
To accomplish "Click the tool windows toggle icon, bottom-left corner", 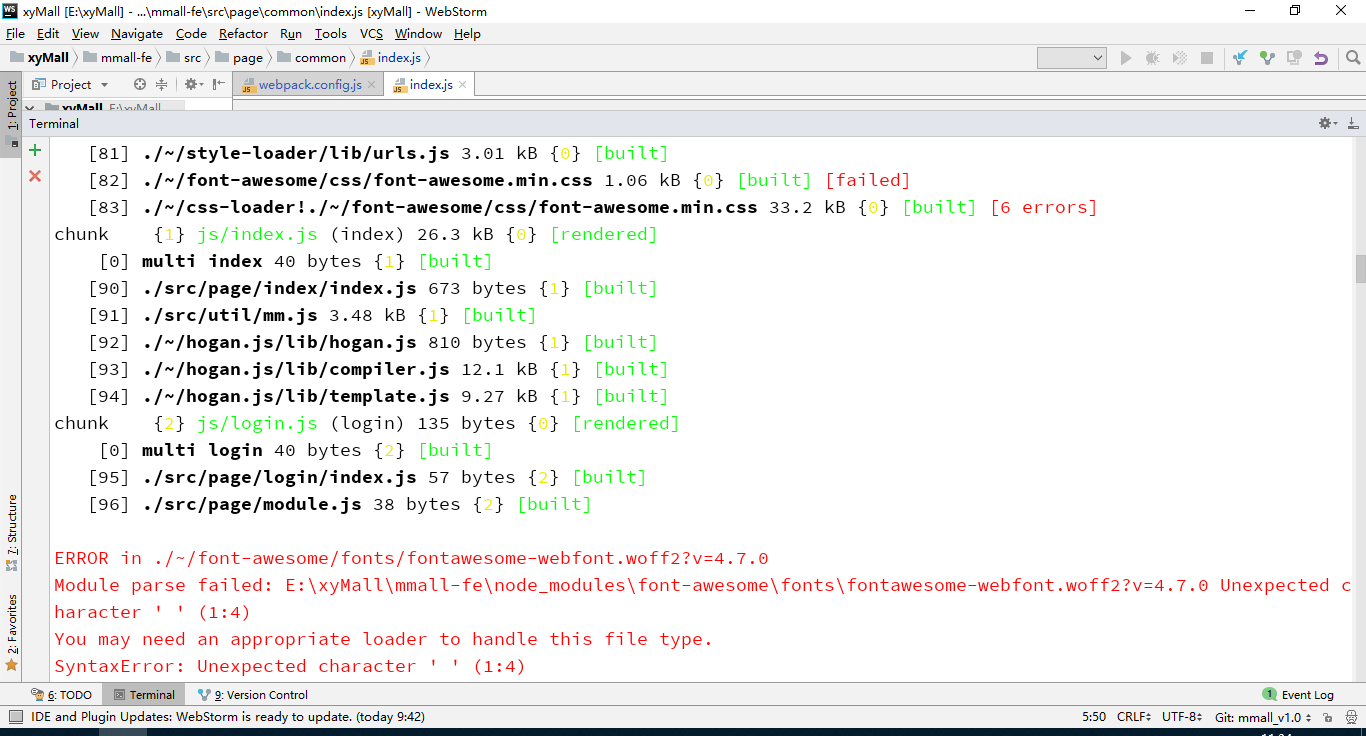I will [x=15, y=717].
